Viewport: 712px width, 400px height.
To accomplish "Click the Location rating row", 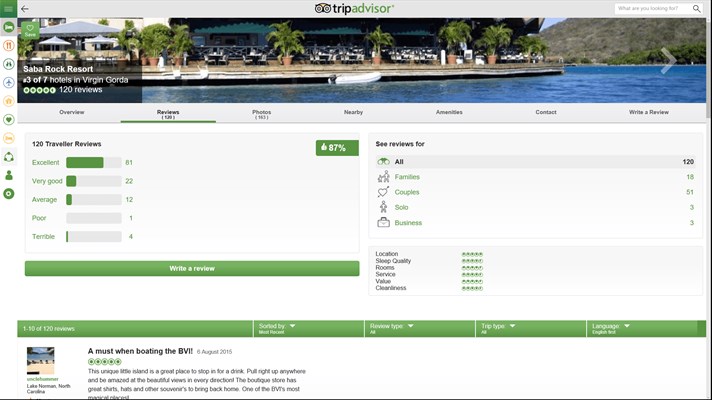I will point(429,254).
